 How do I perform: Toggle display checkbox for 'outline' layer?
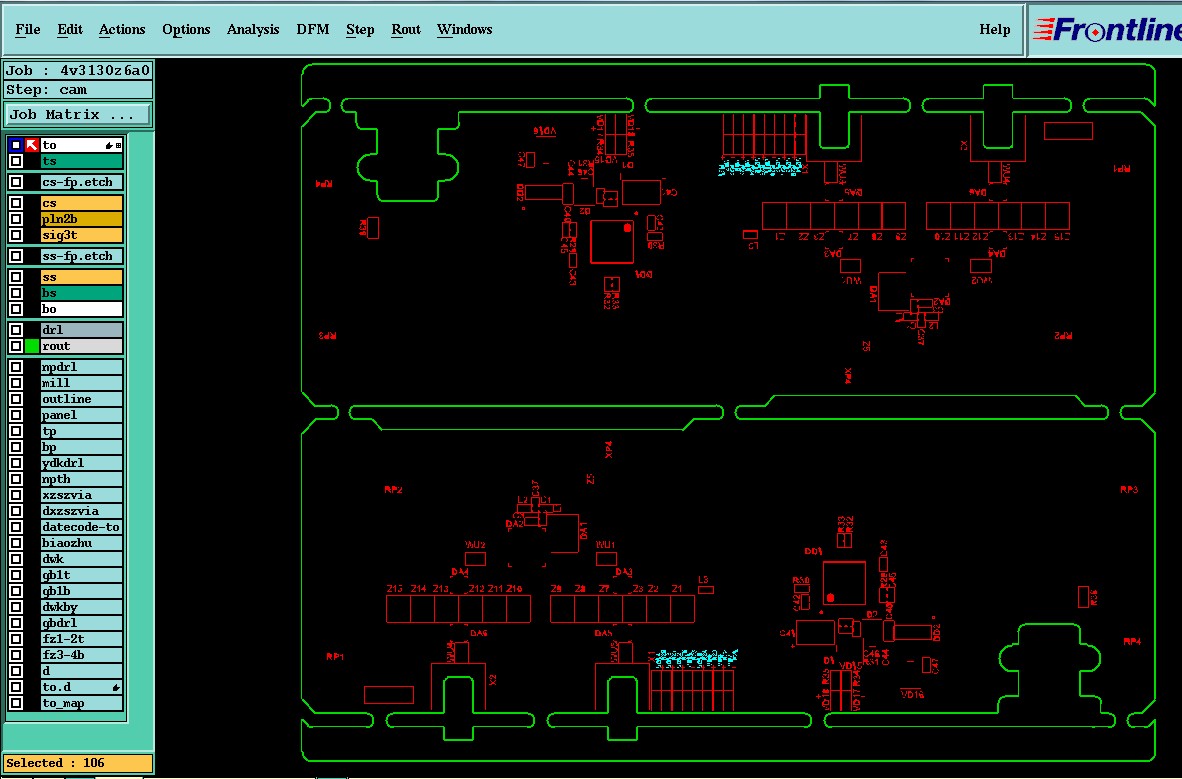pyautogui.click(x=16, y=399)
